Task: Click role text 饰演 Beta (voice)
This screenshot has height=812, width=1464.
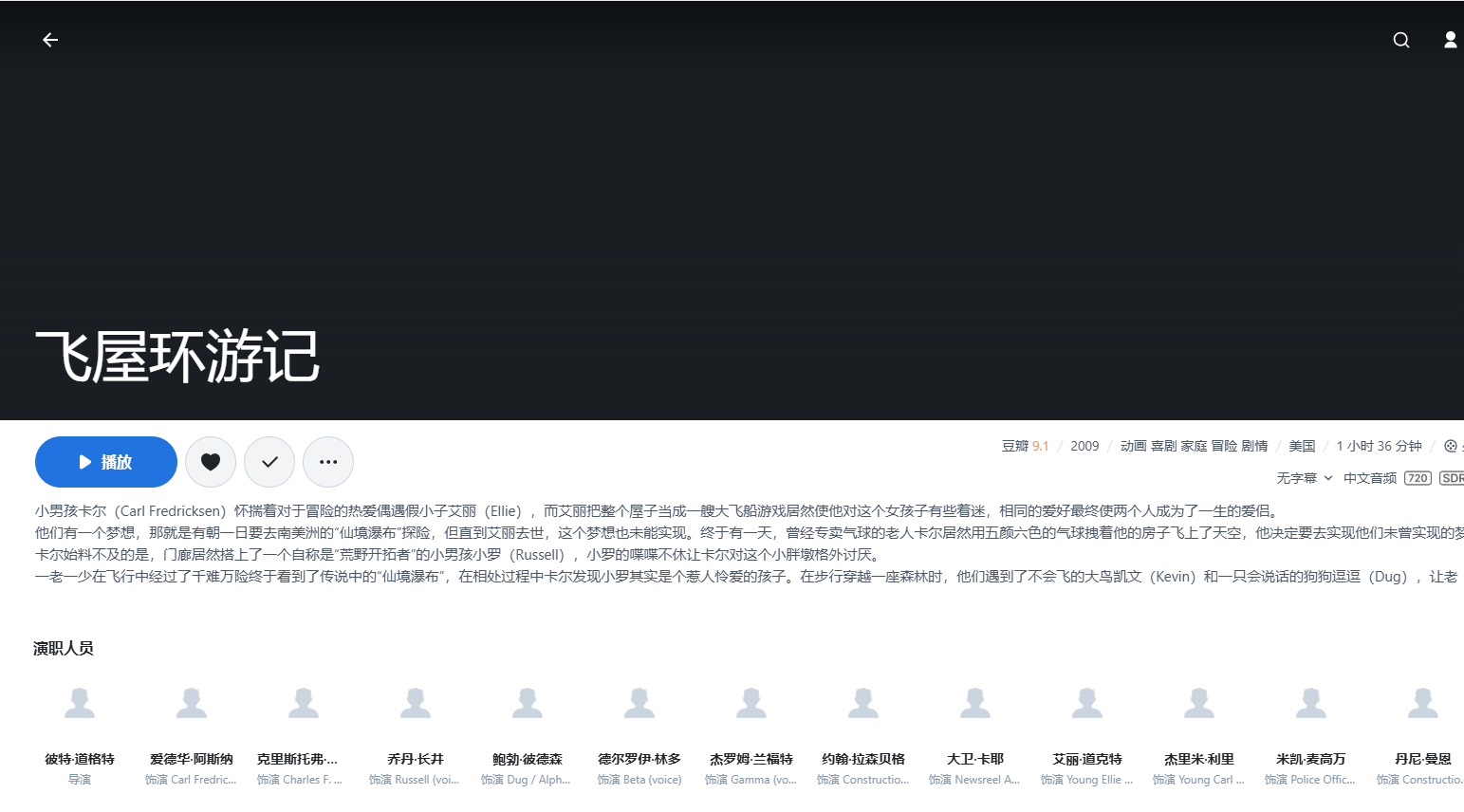Action: click(x=639, y=780)
